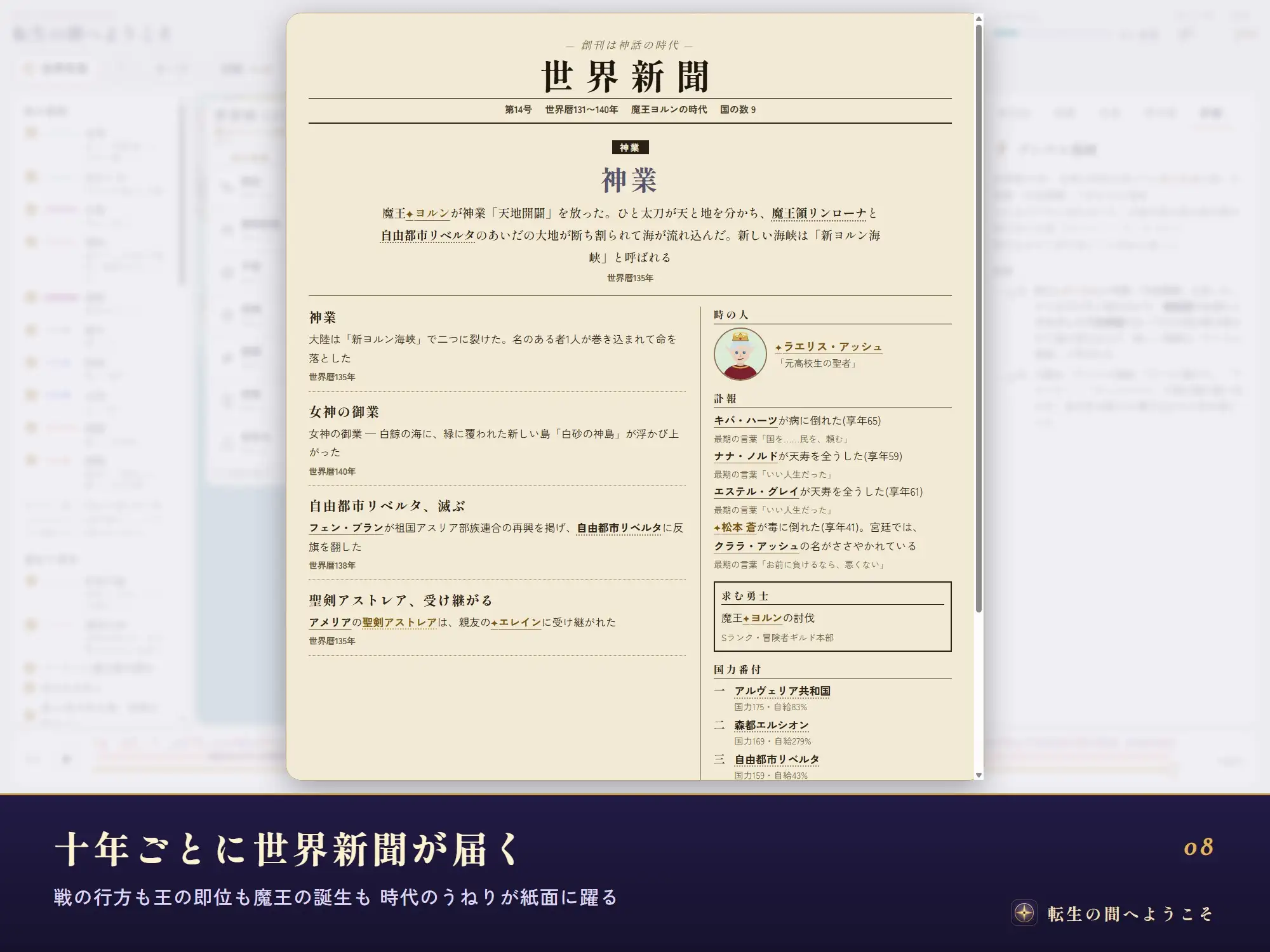Open ナナ・ノルド obituary name link
Image resolution: width=1270 pixels, height=952 pixels.
tap(745, 456)
